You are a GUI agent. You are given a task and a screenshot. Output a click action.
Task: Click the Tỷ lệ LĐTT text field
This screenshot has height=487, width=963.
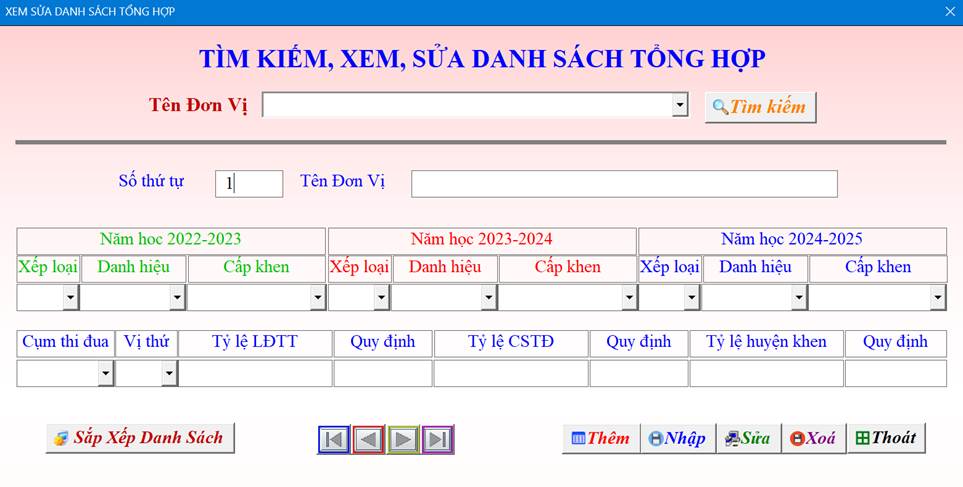(255, 374)
